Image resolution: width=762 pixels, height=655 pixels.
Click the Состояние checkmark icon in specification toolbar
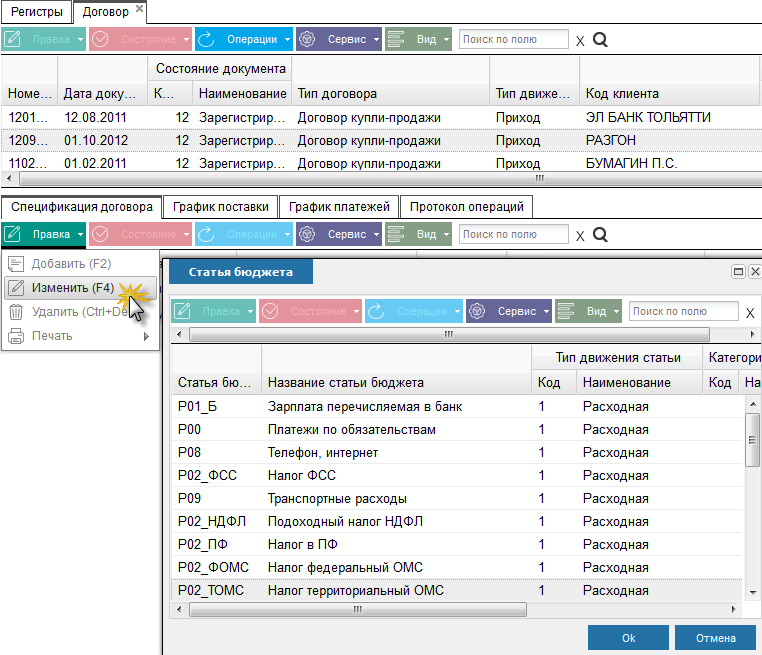(101, 234)
